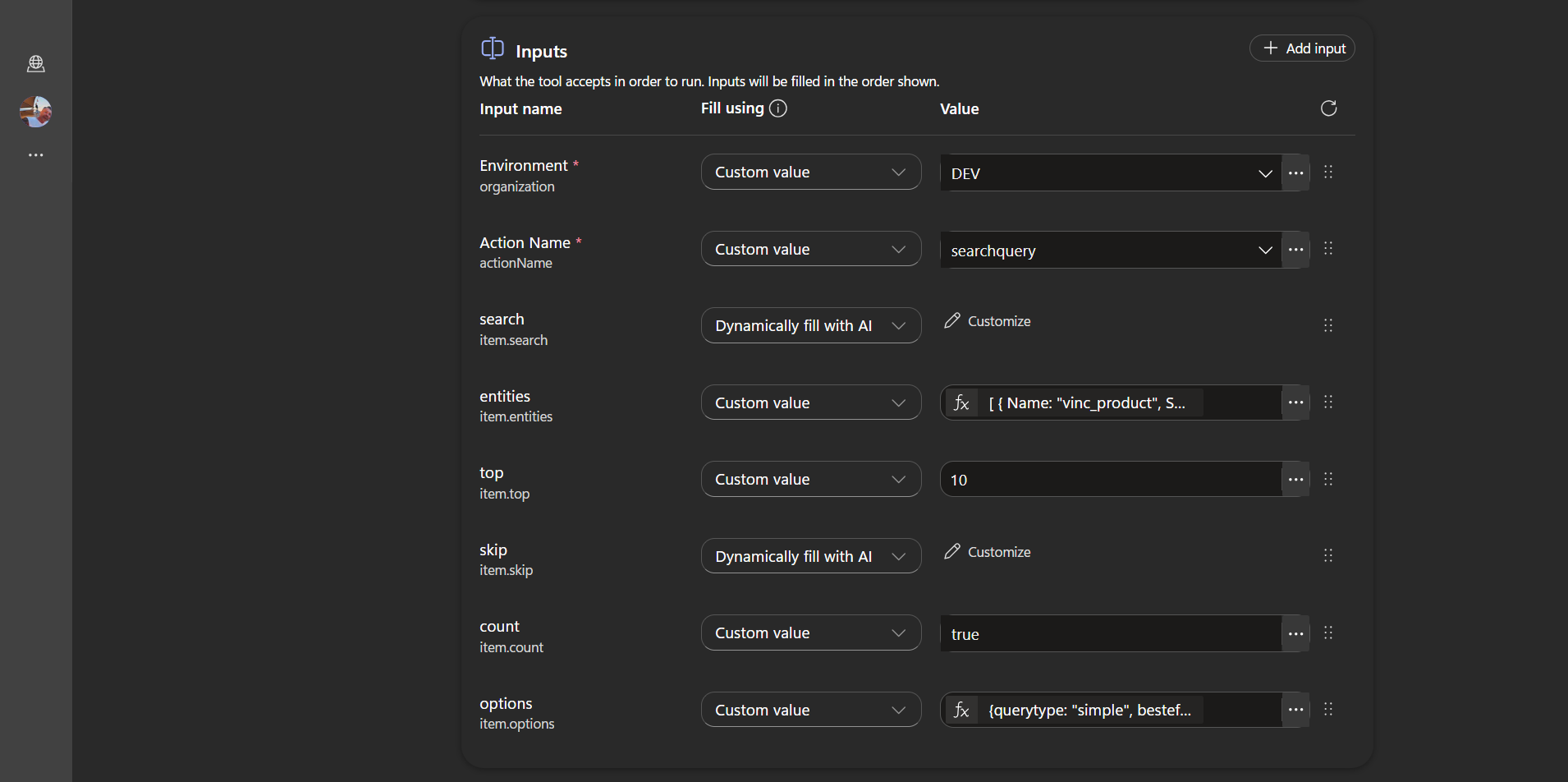
Task: Open ellipsis menu for top value
Action: 1295,479
